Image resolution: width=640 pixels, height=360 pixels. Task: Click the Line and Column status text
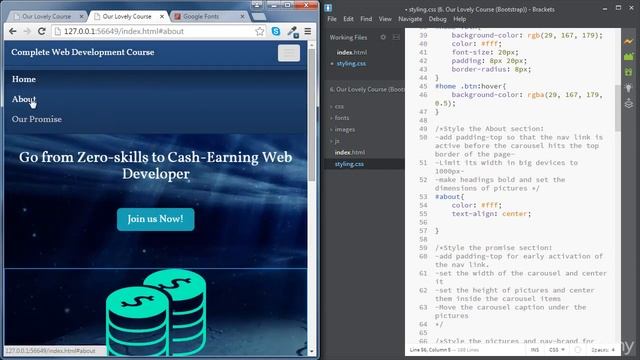click(430, 350)
